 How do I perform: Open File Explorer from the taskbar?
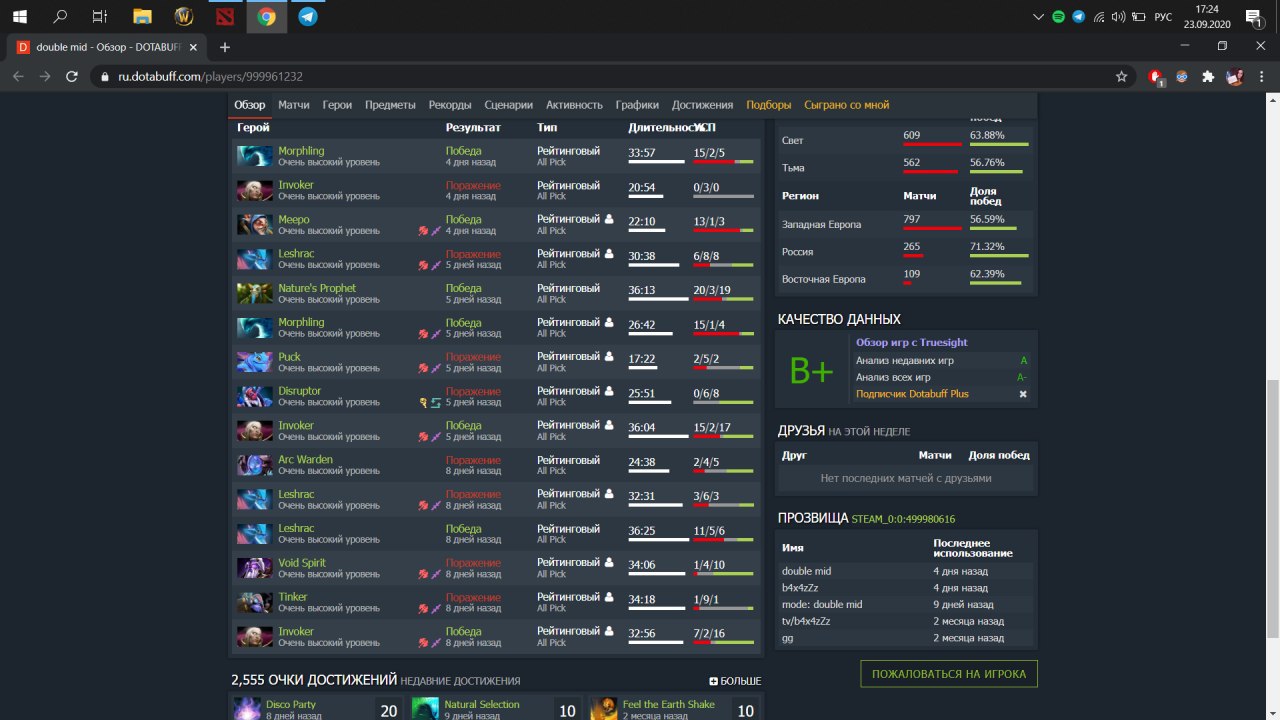[x=143, y=16]
